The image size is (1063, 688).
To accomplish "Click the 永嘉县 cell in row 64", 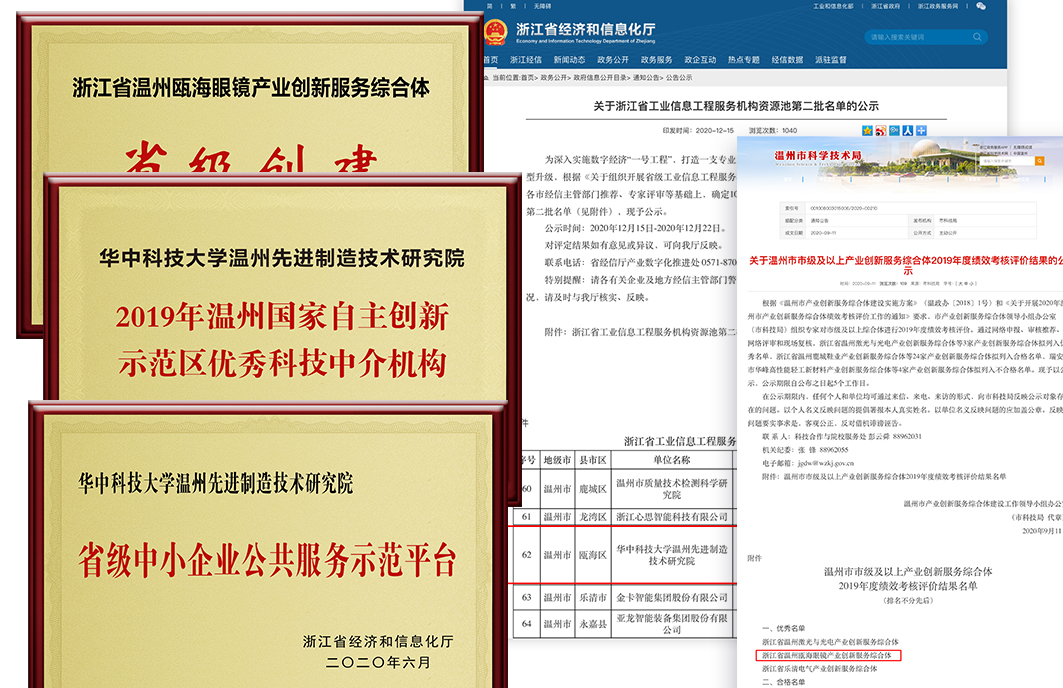I will (593, 624).
